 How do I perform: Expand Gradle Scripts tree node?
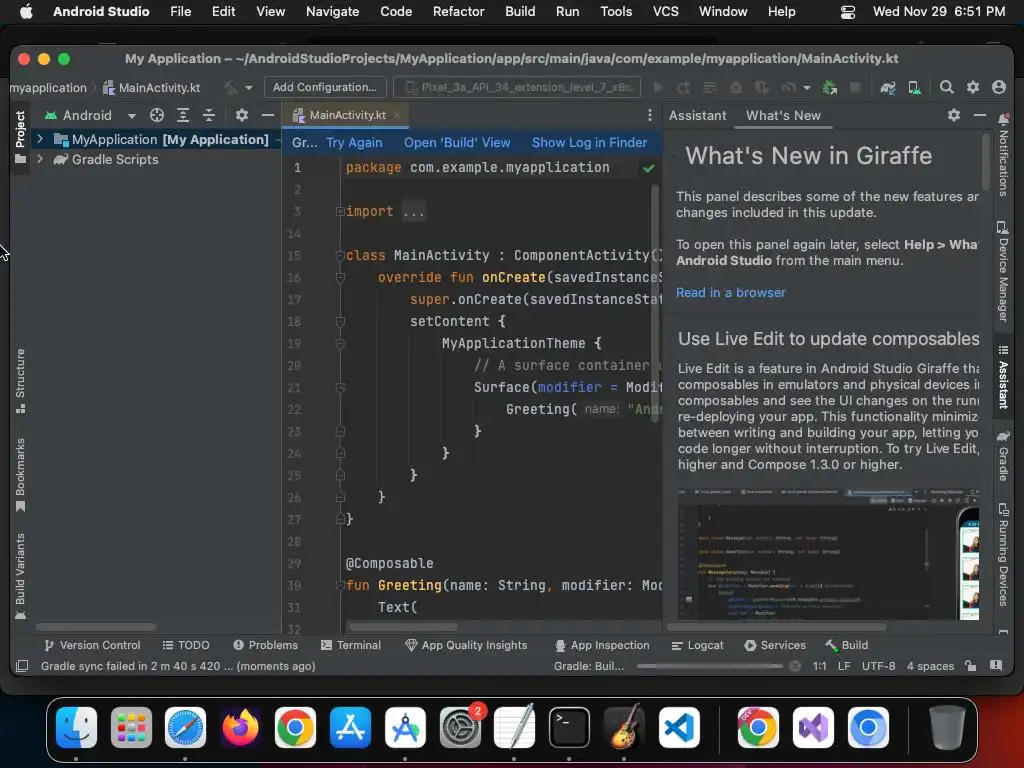pyautogui.click(x=40, y=159)
